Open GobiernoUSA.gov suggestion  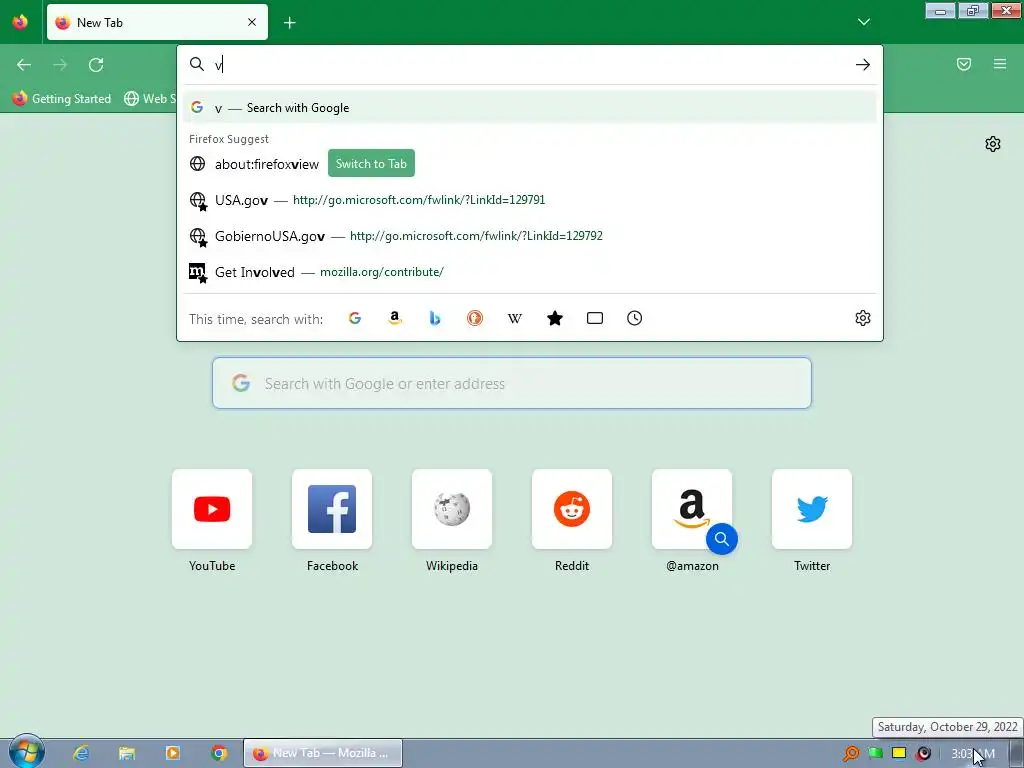click(530, 236)
